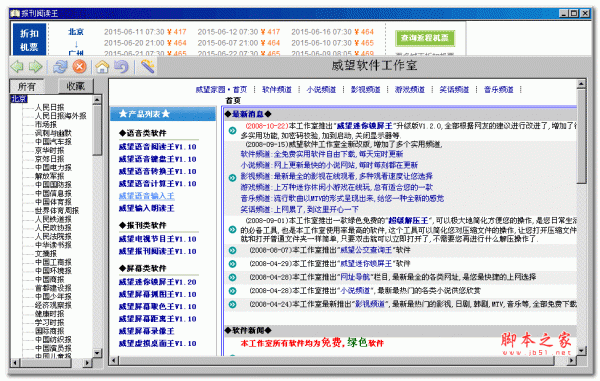Open the 游戏频道 navigation link
The image size is (600, 381).
click(410, 90)
